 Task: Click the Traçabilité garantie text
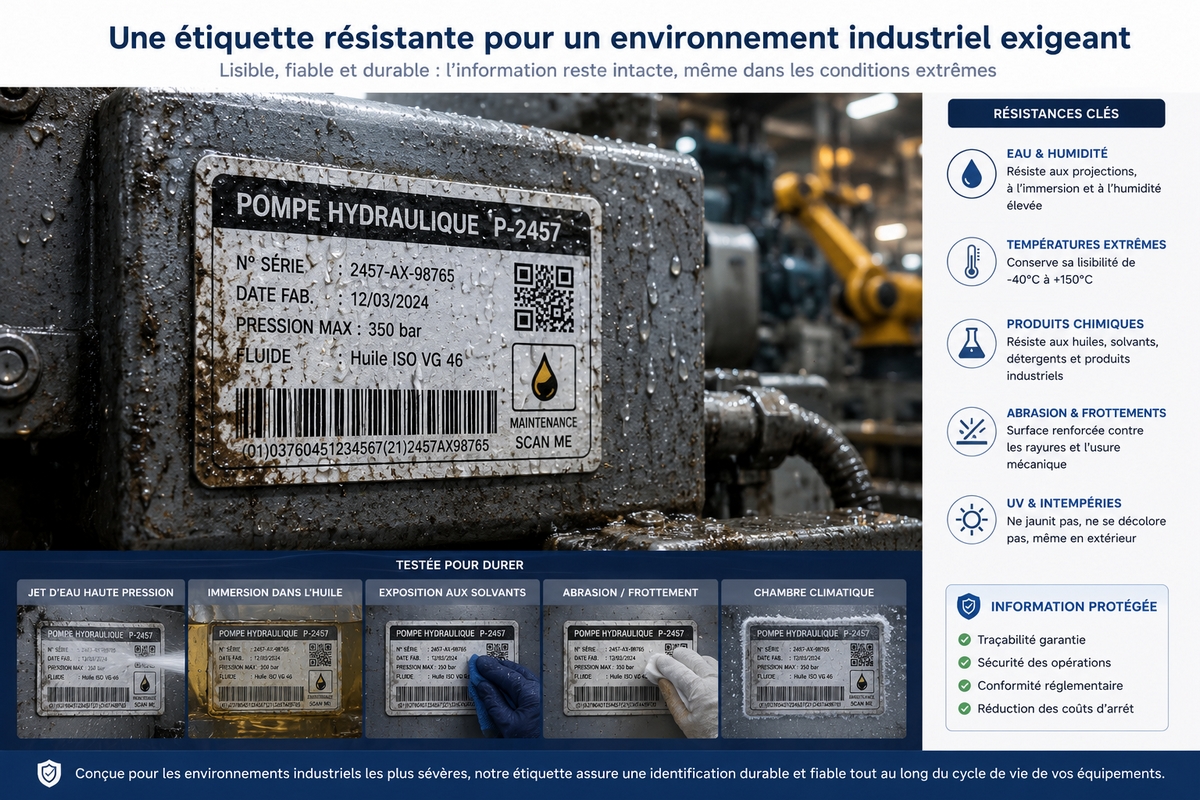tap(1032, 639)
